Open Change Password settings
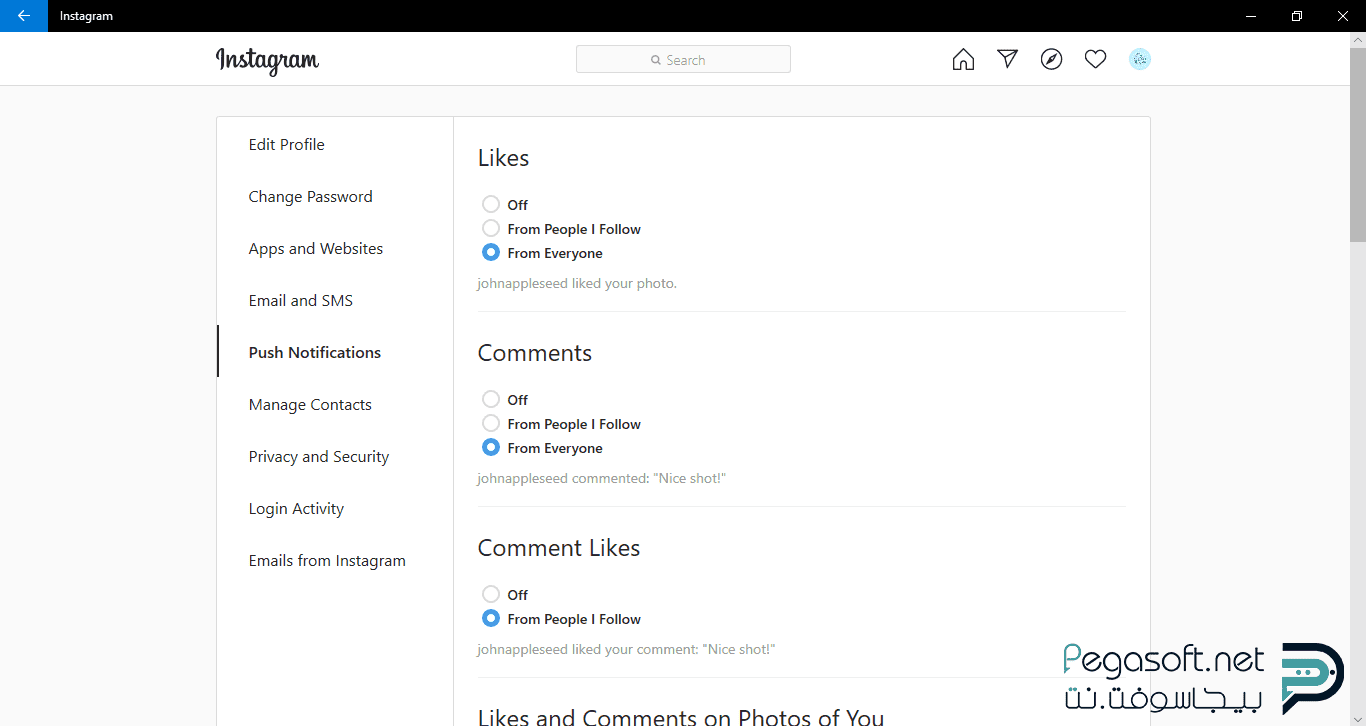The height and width of the screenshot is (726, 1366). 335,196
